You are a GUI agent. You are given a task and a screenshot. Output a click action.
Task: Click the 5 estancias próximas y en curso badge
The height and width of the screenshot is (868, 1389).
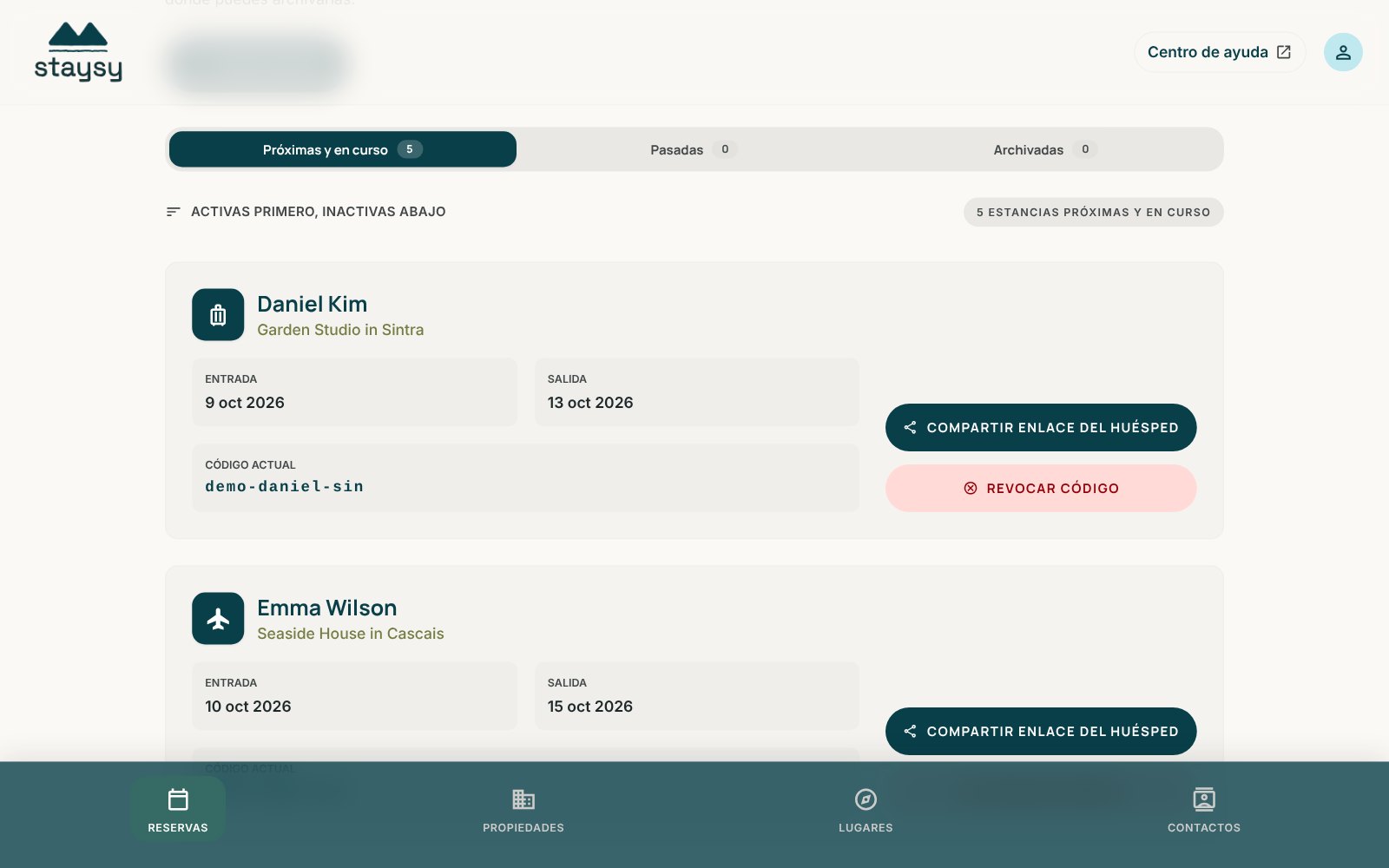[x=1094, y=212]
